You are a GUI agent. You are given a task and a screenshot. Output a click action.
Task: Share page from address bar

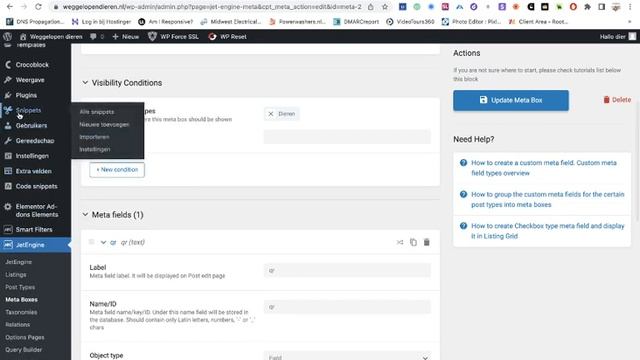pyautogui.click(x=371, y=7)
